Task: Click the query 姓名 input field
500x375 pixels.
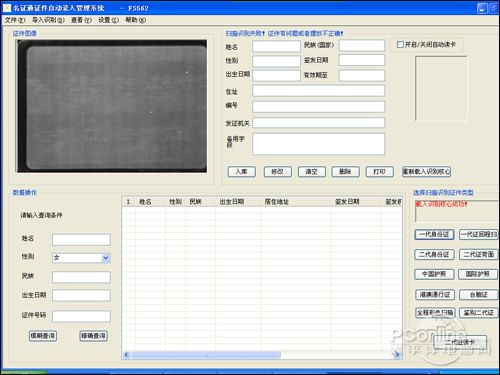Action: pos(81,239)
